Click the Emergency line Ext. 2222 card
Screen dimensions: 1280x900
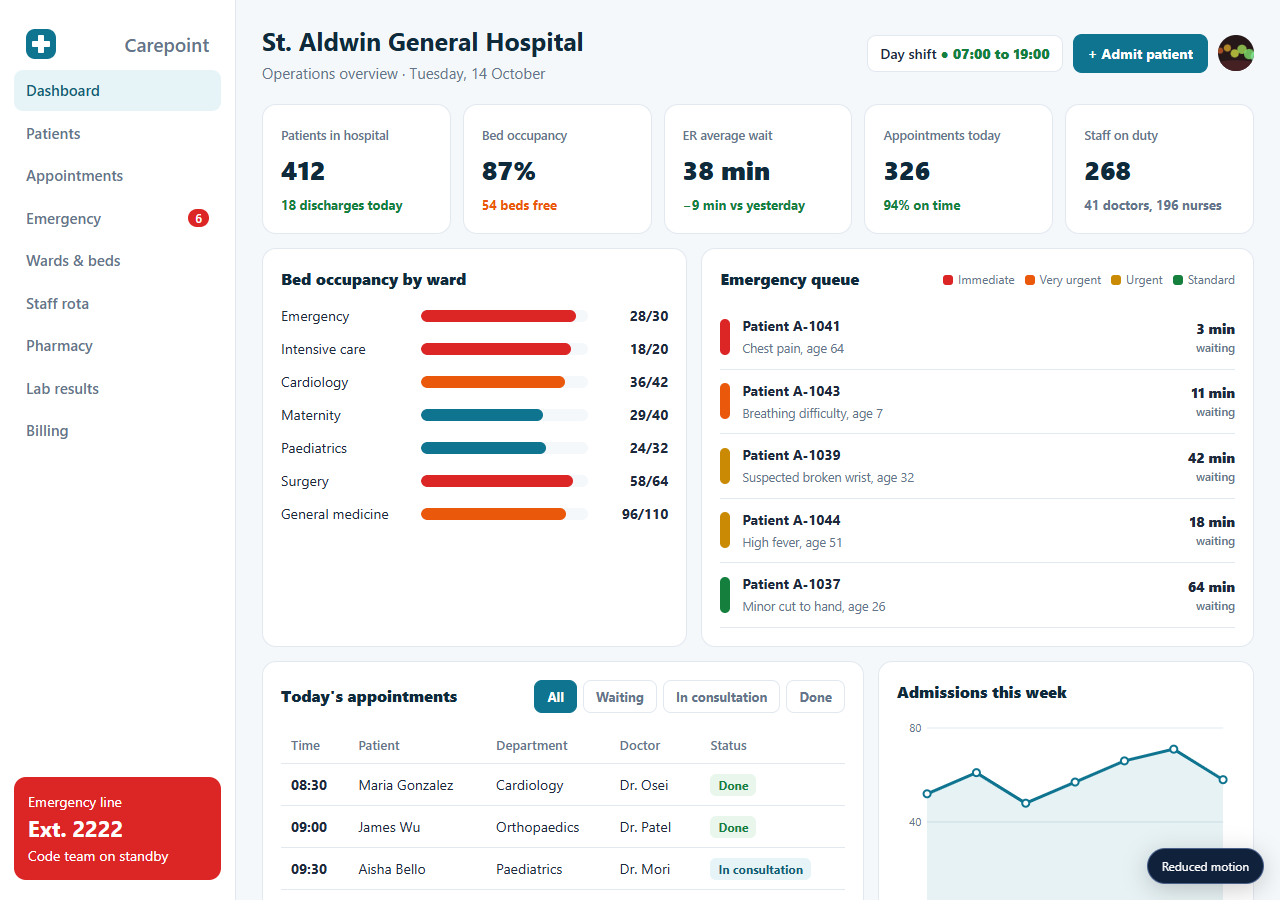coord(117,828)
